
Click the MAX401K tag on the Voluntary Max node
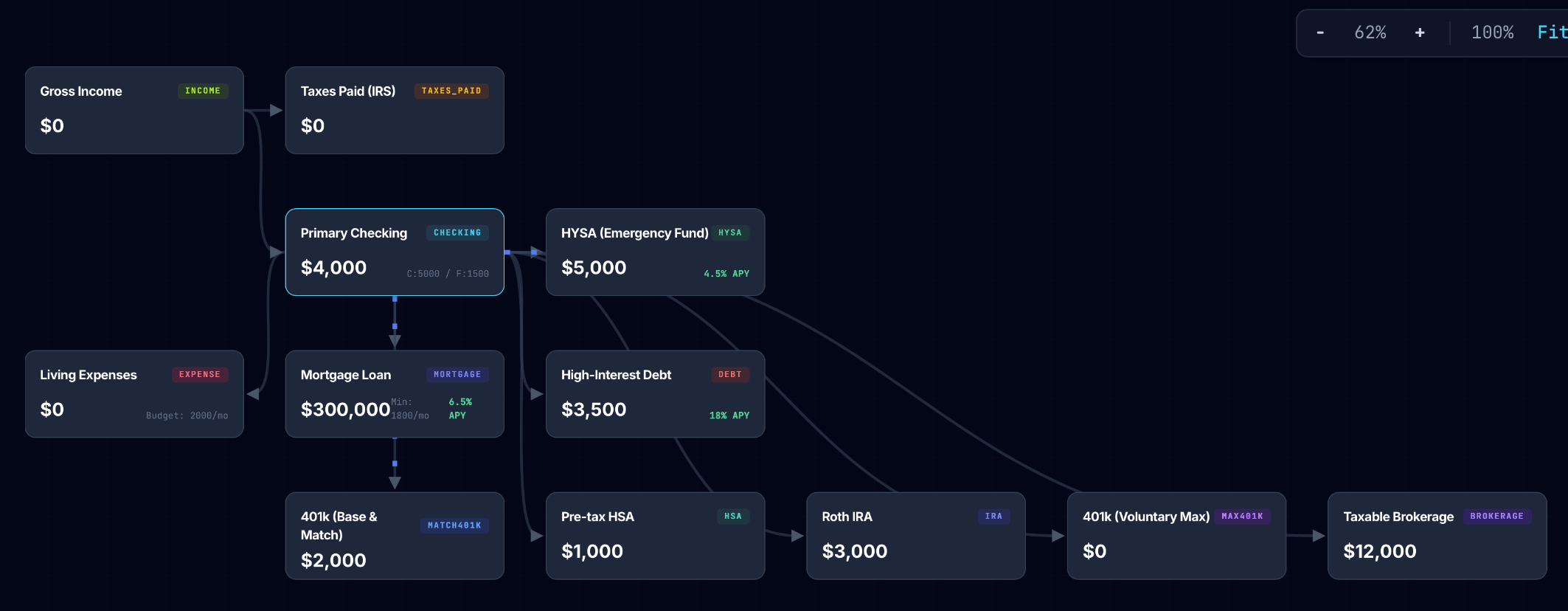pyautogui.click(x=1242, y=516)
